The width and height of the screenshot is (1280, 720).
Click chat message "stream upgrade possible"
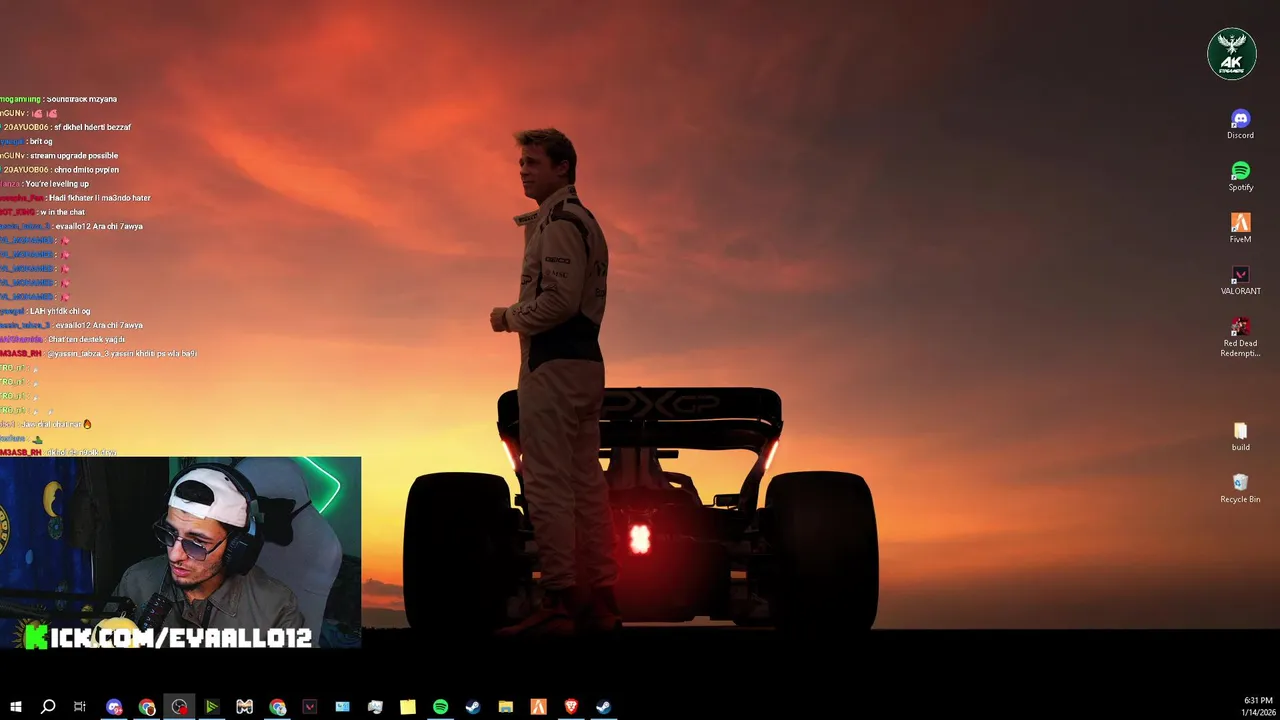pos(74,155)
